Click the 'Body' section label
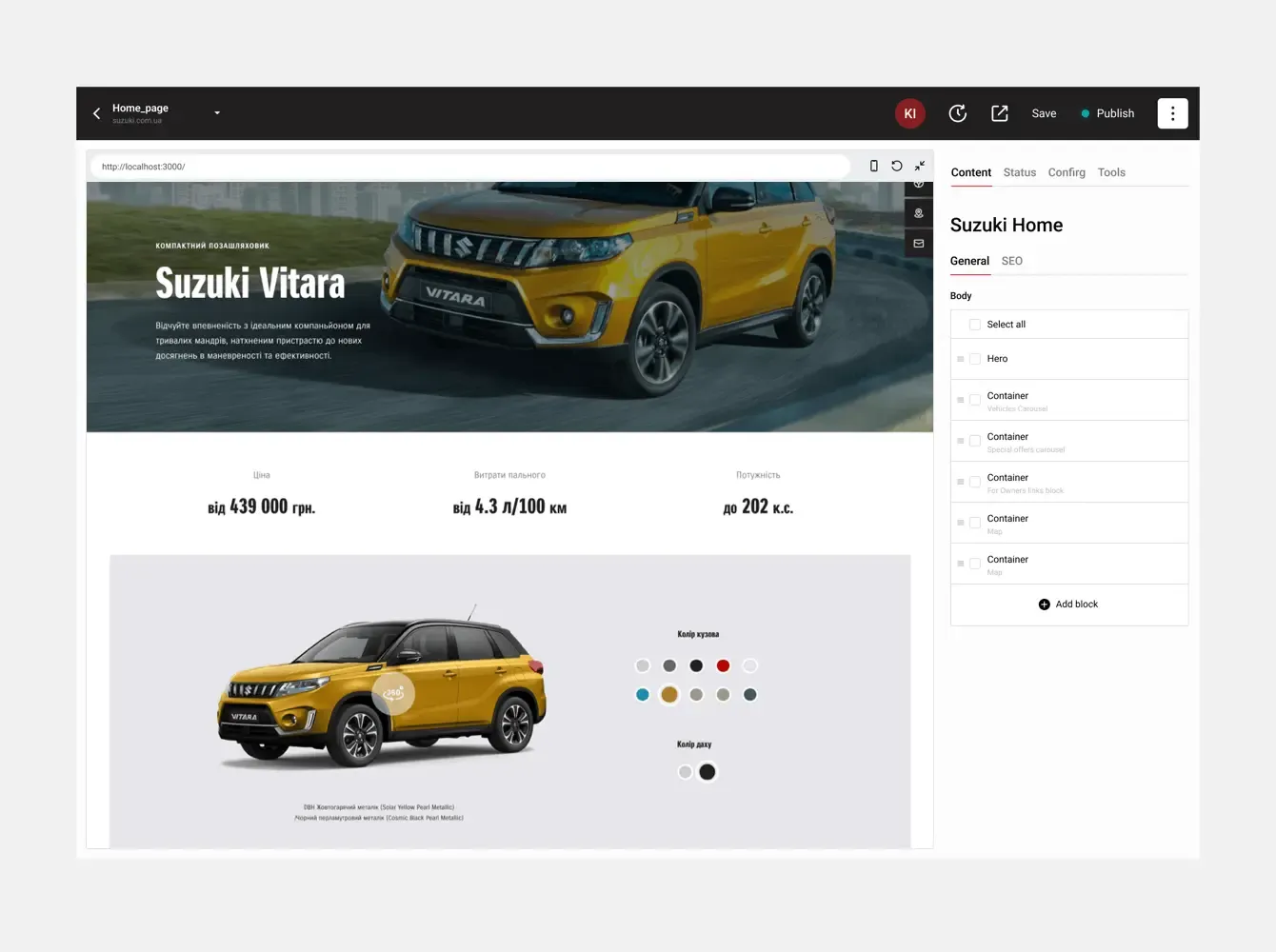 tap(961, 296)
